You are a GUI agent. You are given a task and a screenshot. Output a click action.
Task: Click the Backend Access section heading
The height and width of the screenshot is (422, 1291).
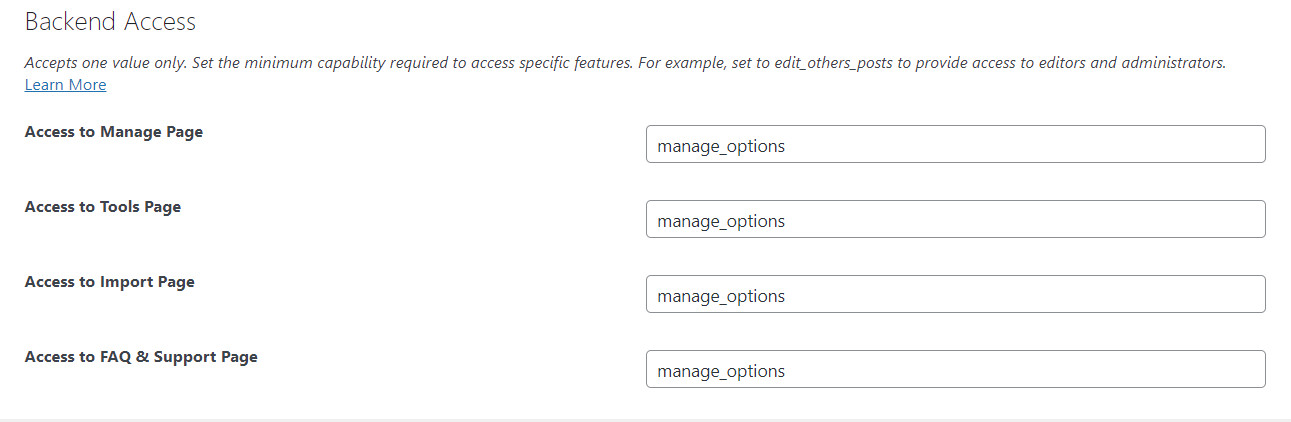point(110,21)
